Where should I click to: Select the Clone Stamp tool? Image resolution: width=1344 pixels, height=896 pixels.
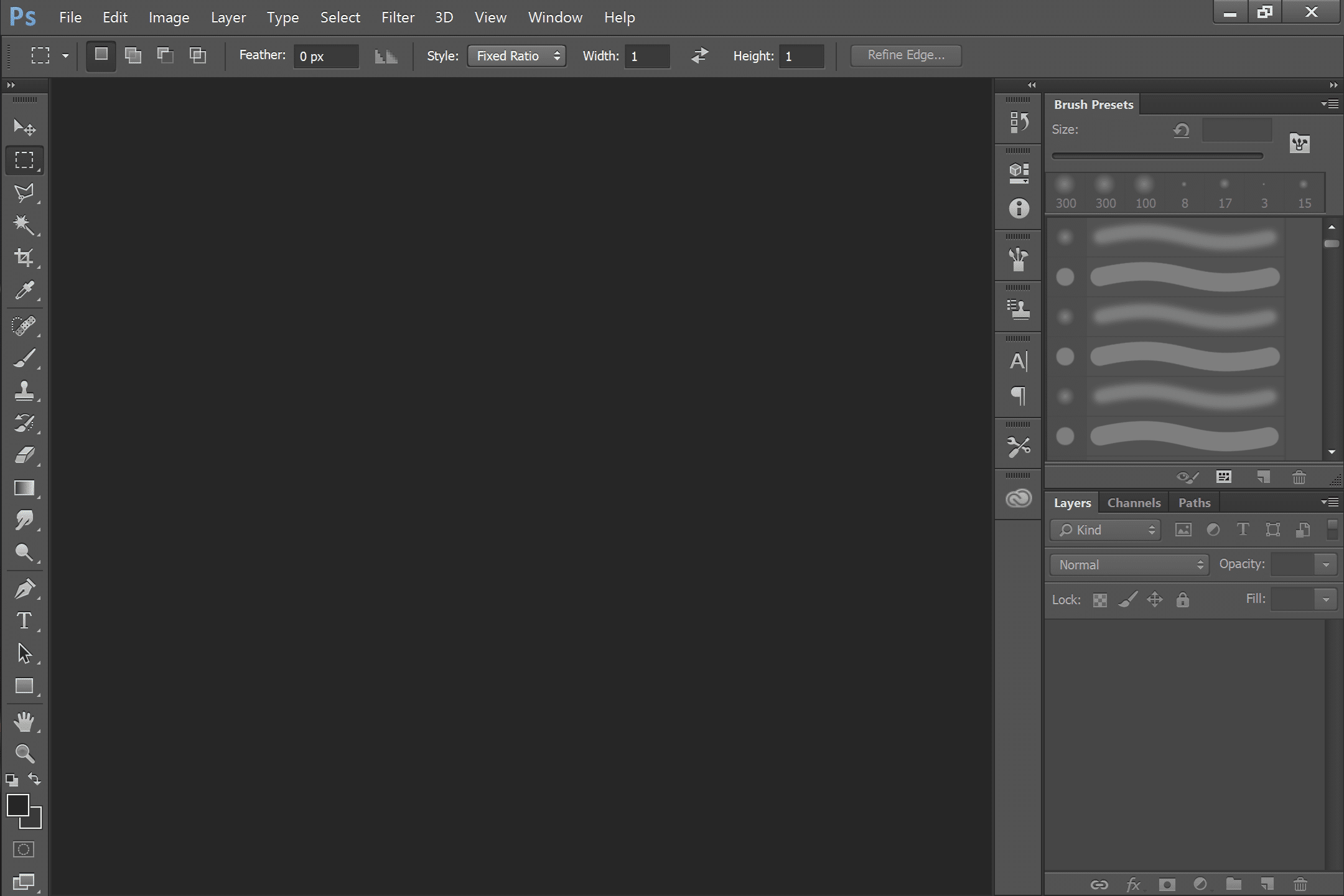point(24,390)
